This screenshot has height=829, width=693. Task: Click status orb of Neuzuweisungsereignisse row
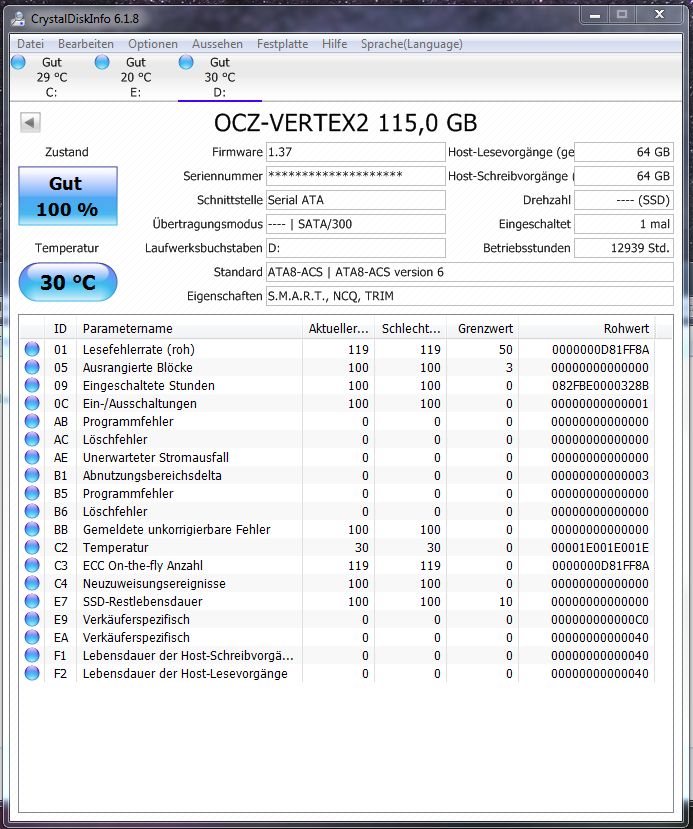tap(32, 583)
